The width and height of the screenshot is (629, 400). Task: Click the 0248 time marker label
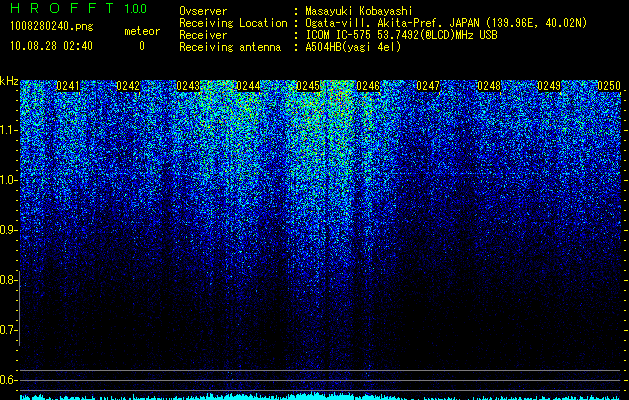point(489,86)
